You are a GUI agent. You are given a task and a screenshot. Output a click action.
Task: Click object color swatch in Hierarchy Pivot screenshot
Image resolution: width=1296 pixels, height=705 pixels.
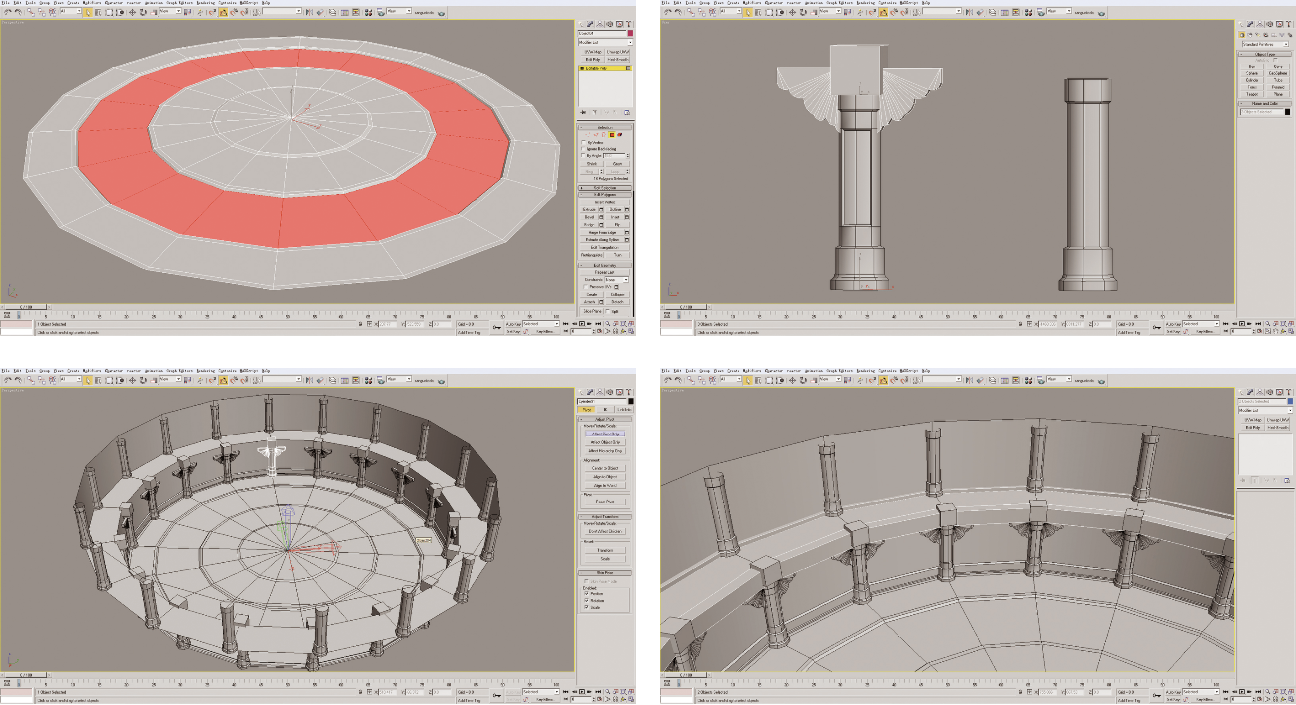pos(630,401)
